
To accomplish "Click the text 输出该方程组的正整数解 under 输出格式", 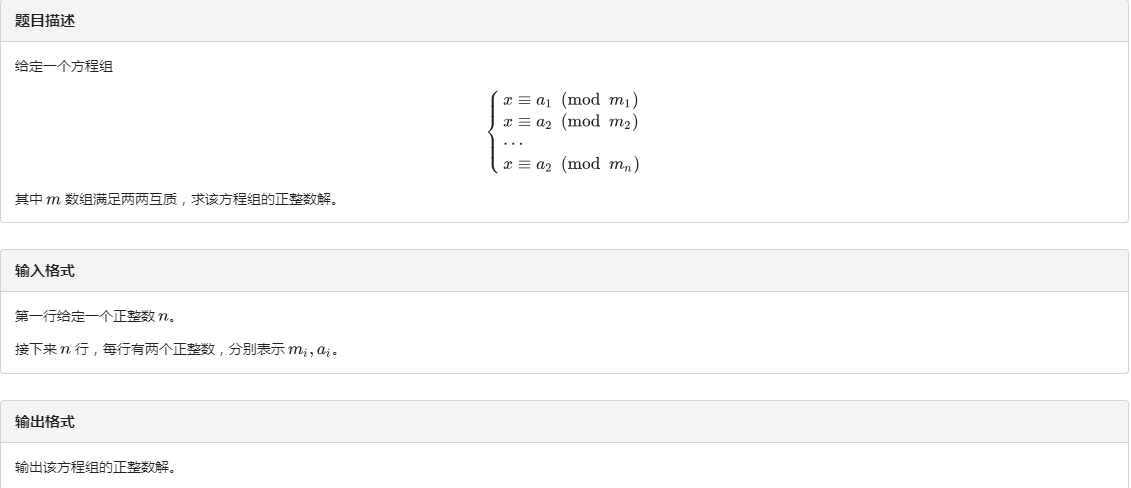I will pos(94,468).
